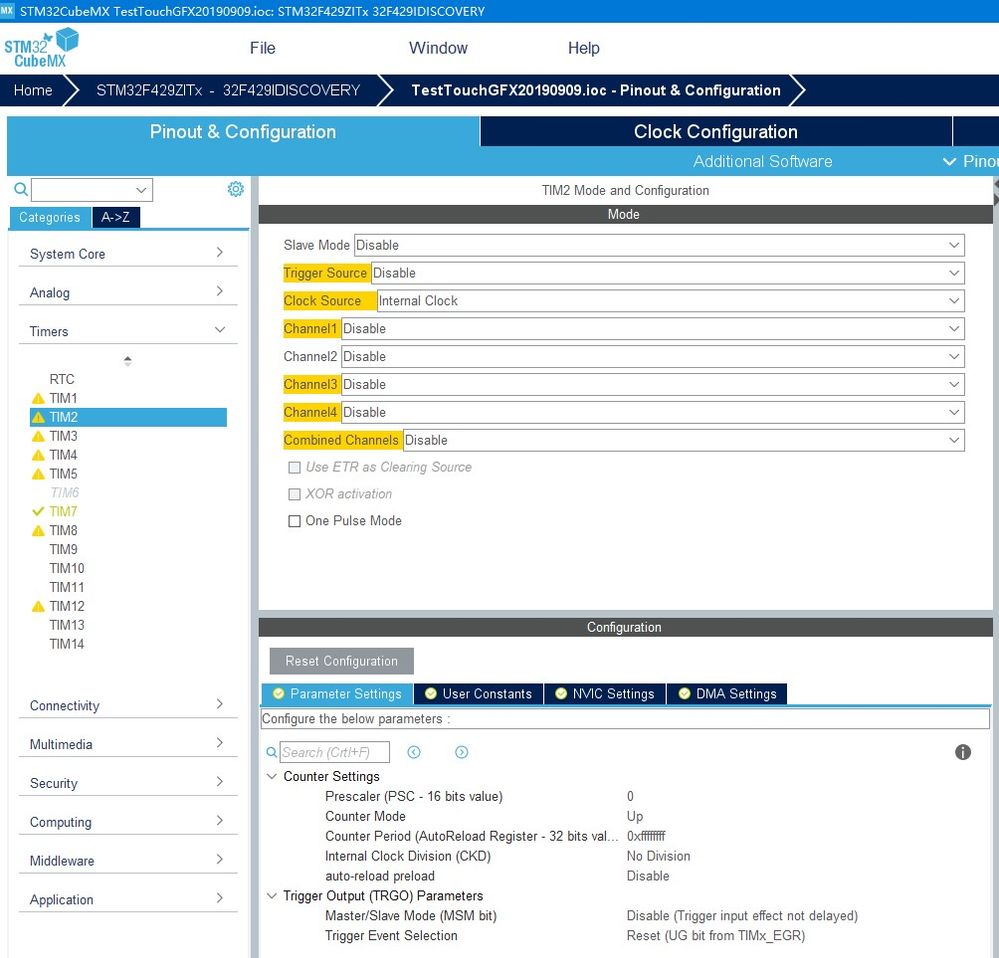Expand the Computing category
This screenshot has width=999, height=958.
point(127,822)
